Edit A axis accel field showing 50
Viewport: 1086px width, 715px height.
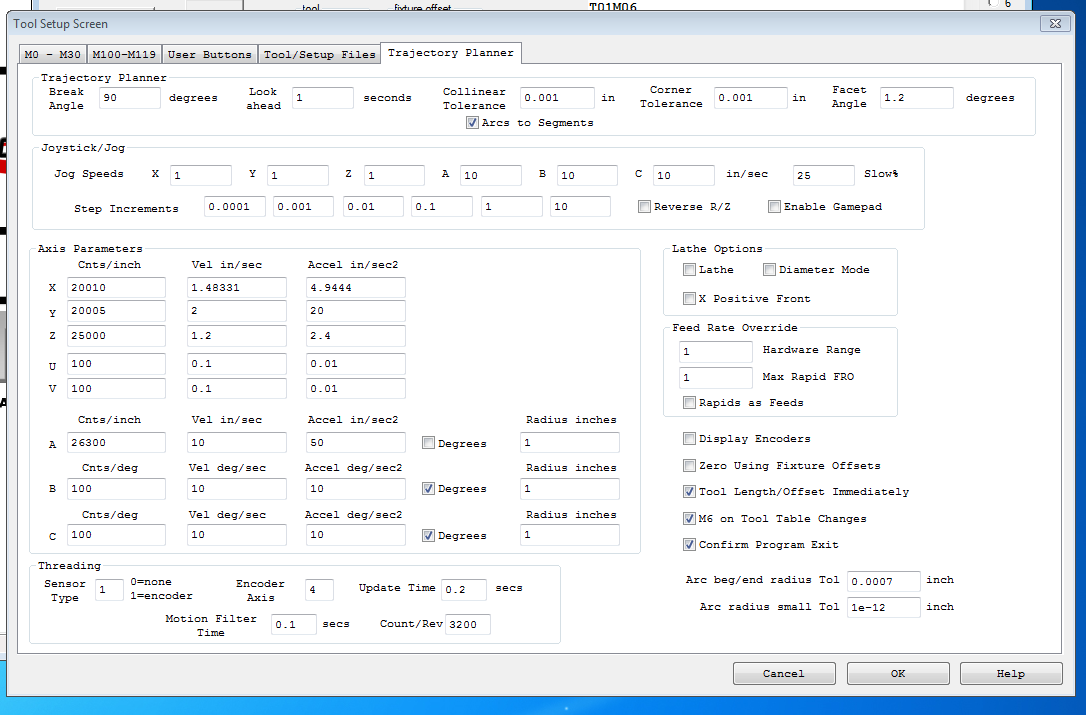tap(356, 443)
